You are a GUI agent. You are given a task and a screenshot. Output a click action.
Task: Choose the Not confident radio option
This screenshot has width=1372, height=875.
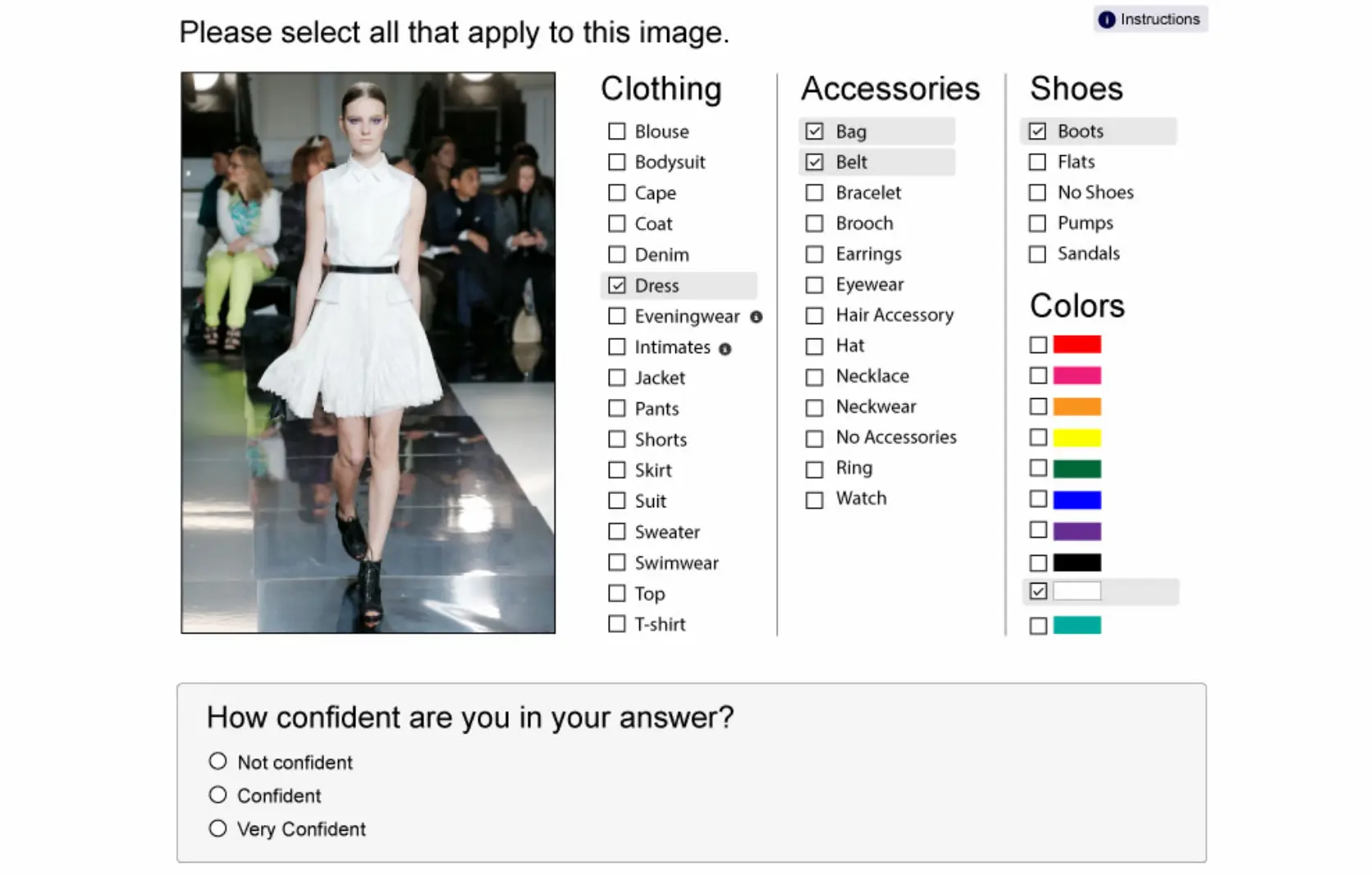coord(217,761)
